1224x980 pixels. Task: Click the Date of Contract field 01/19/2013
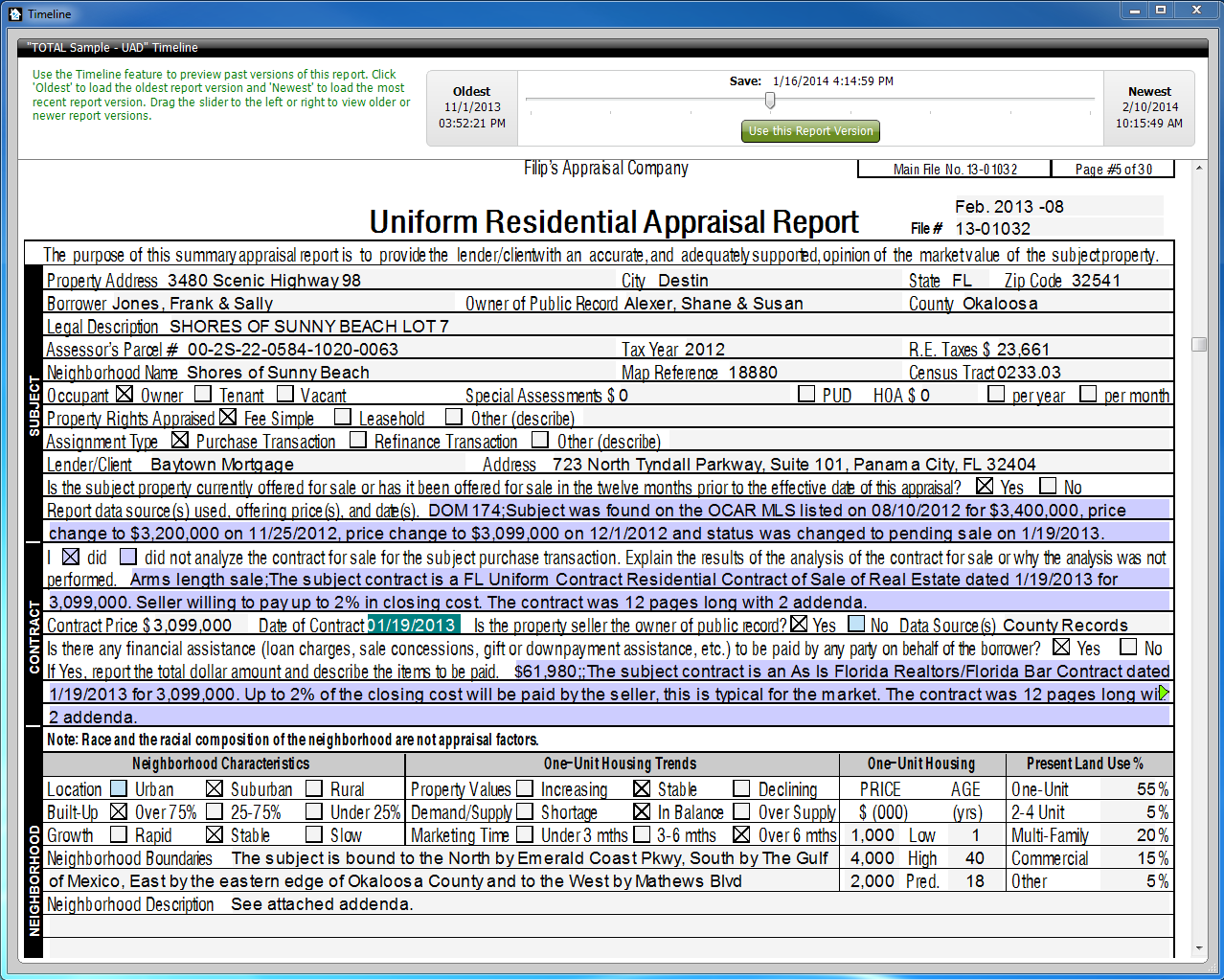click(413, 625)
